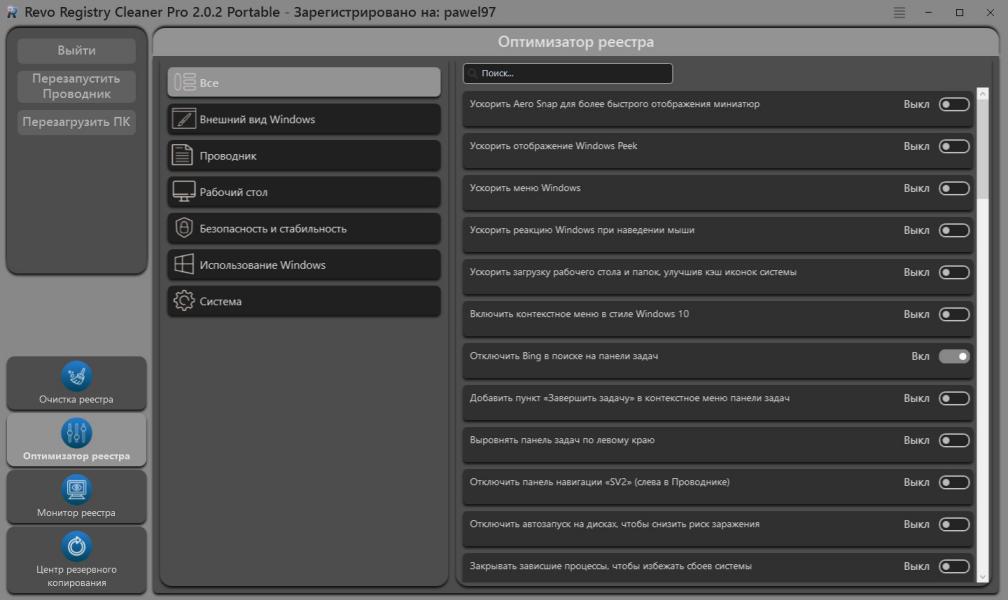Select the Внешний вид Windows category
Image resolution: width=1008 pixels, height=600 pixels.
(x=304, y=119)
